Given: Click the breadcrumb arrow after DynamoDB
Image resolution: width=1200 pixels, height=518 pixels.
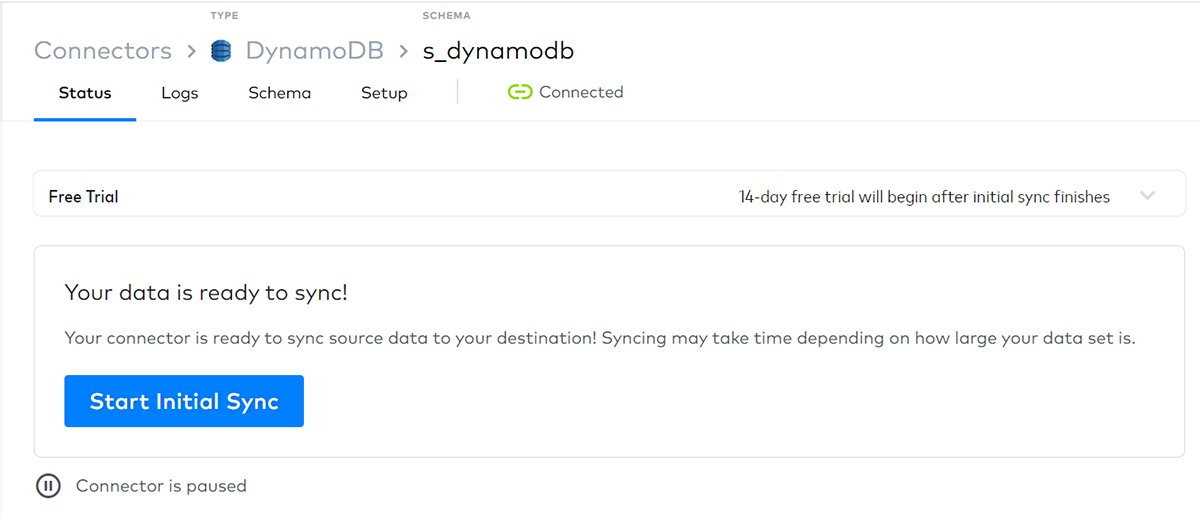Looking at the screenshot, I should click(x=403, y=51).
